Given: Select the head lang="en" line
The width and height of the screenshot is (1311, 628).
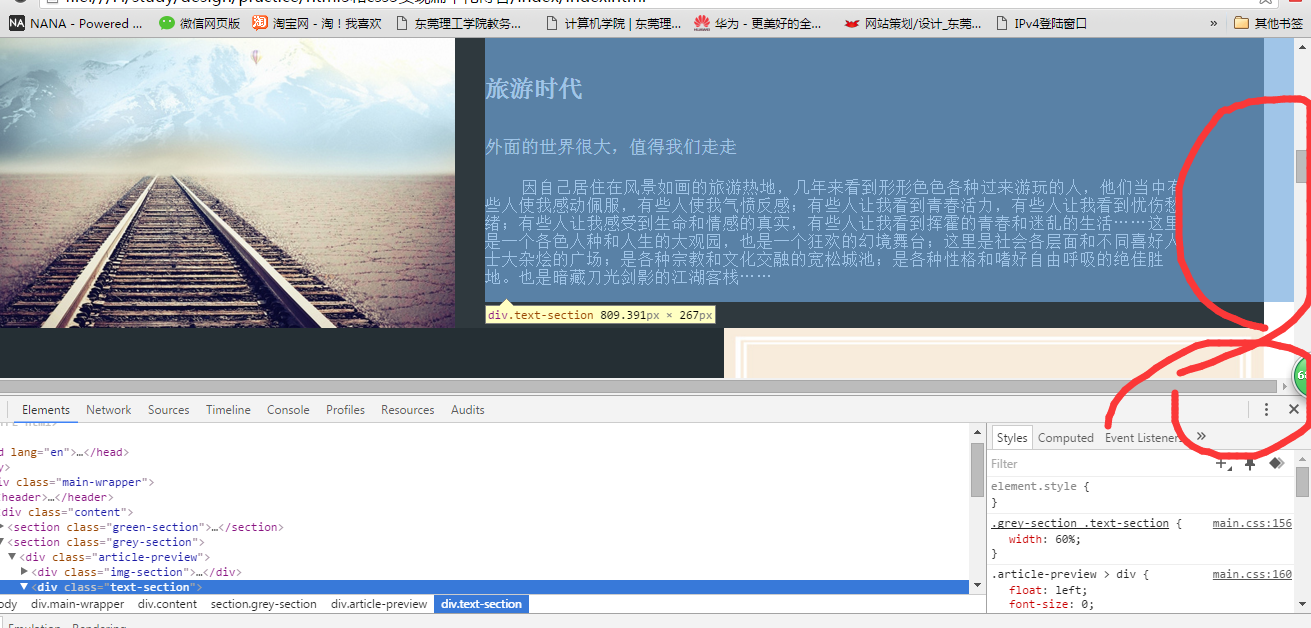Looking at the screenshot, I should [x=65, y=452].
